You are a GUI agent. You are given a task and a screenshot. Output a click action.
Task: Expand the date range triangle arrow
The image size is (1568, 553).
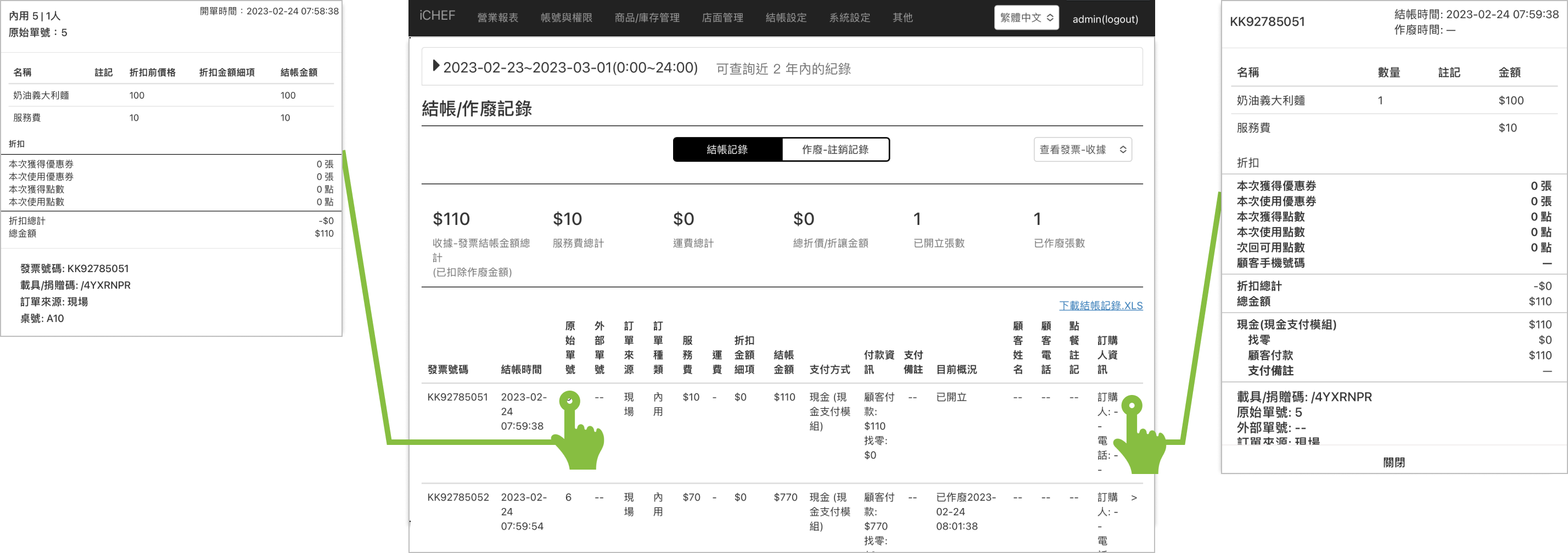(435, 66)
